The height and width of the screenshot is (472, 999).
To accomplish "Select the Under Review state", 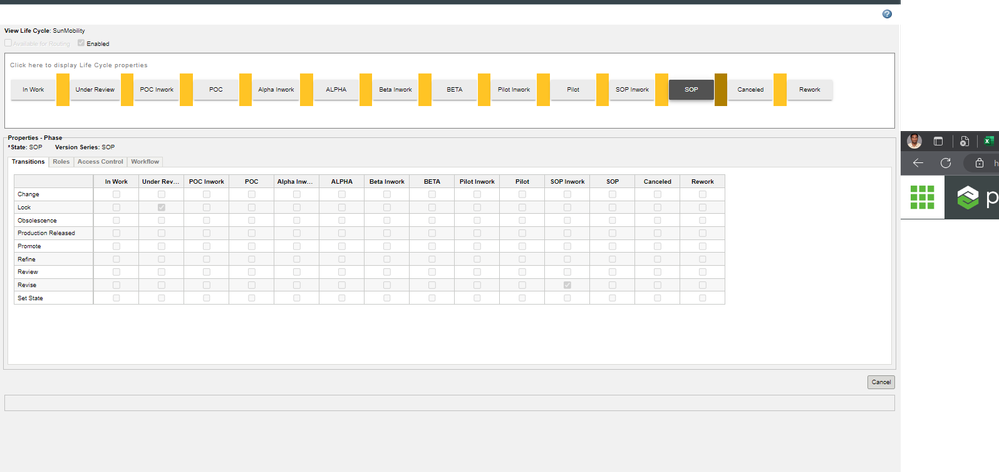I will [95, 90].
